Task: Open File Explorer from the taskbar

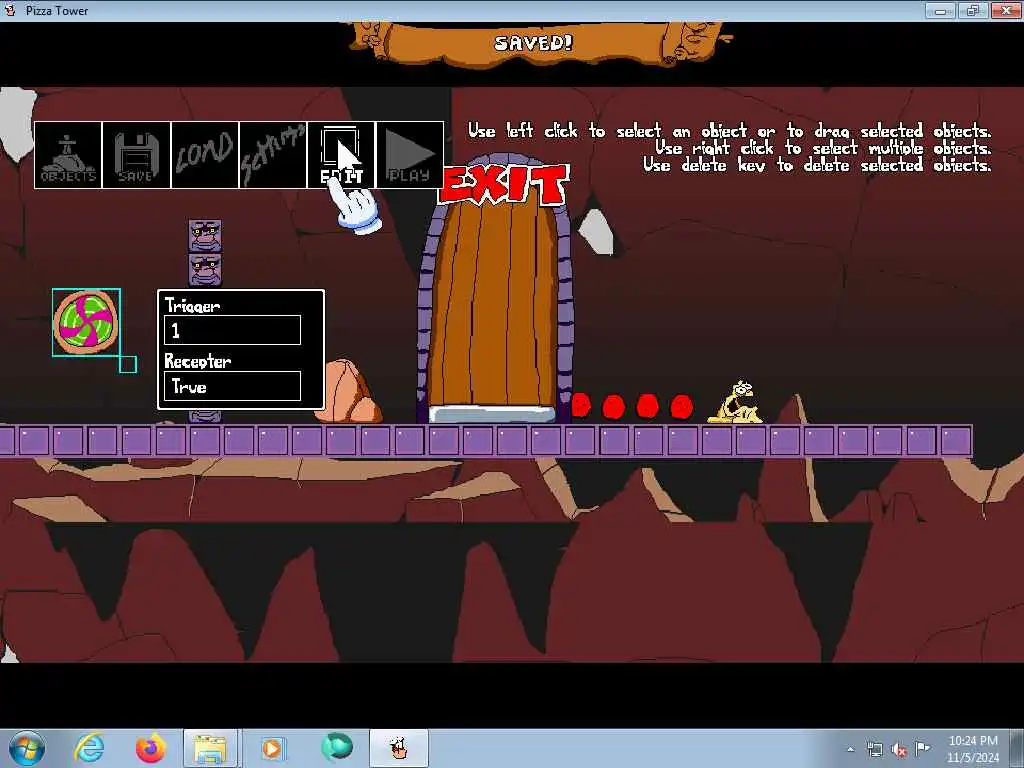Action: [x=210, y=748]
